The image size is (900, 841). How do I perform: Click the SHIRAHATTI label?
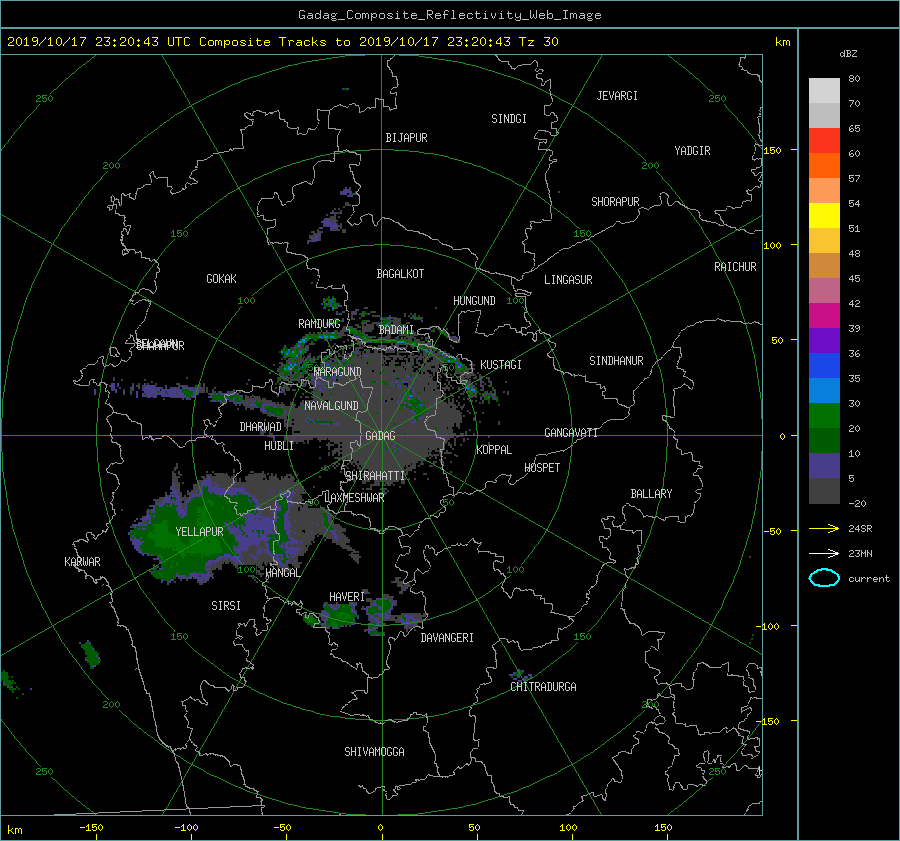[375, 476]
